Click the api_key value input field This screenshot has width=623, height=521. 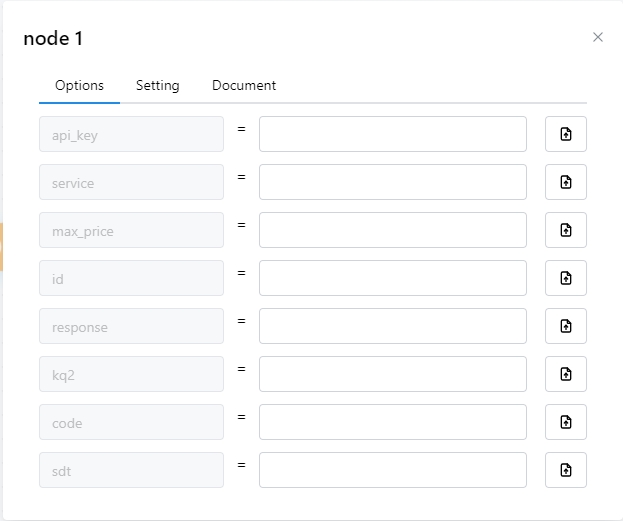tap(392, 134)
